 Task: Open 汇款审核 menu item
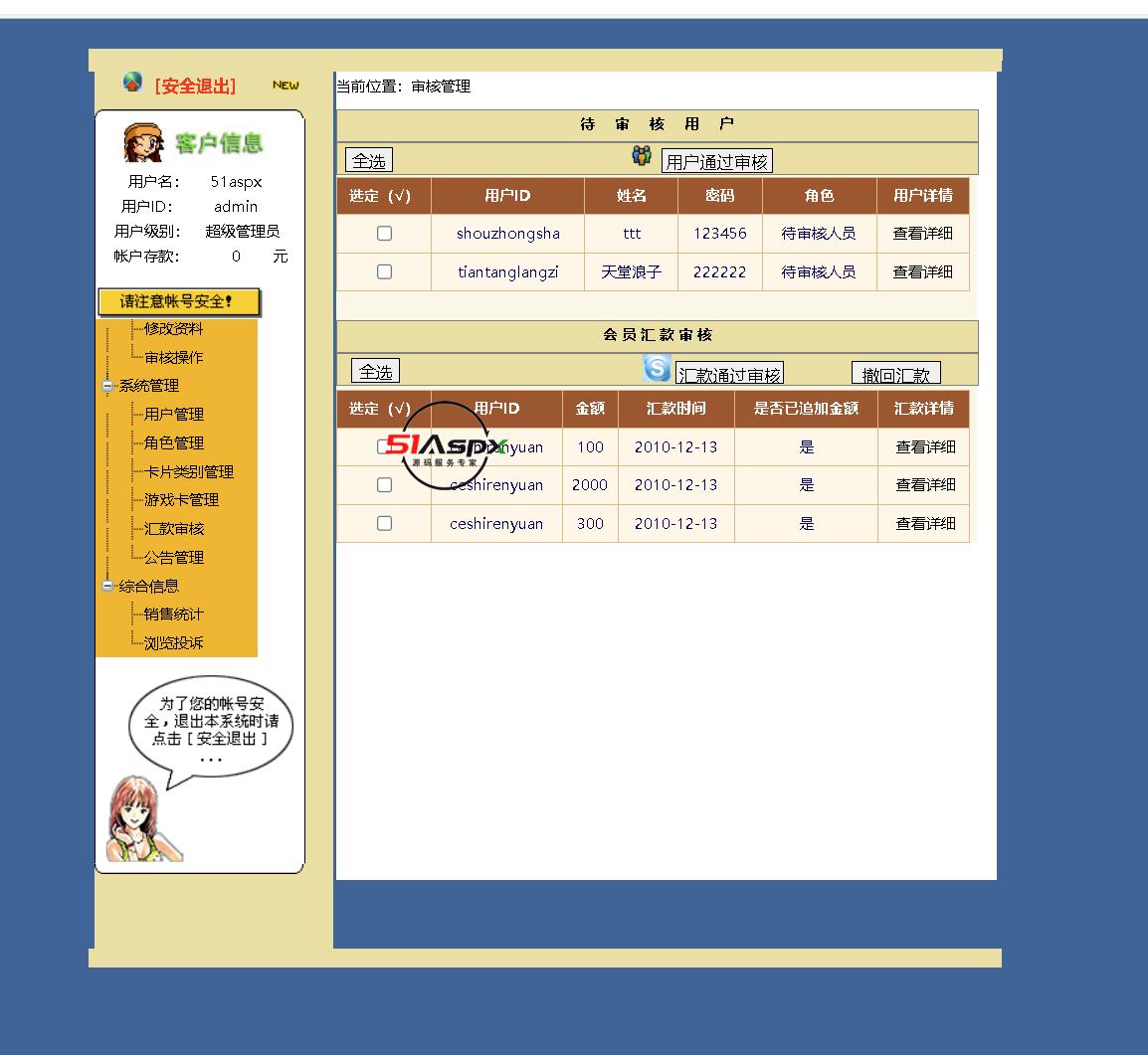point(173,528)
